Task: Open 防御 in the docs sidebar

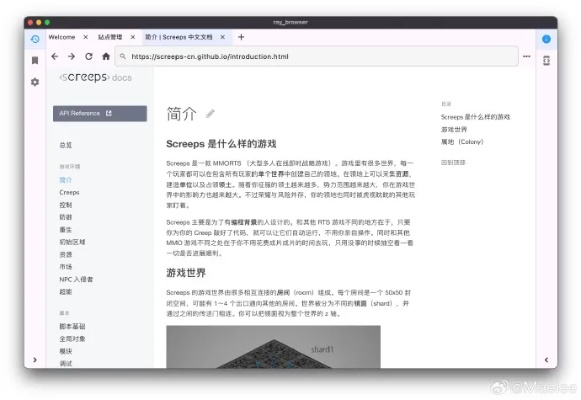Action: click(x=66, y=217)
